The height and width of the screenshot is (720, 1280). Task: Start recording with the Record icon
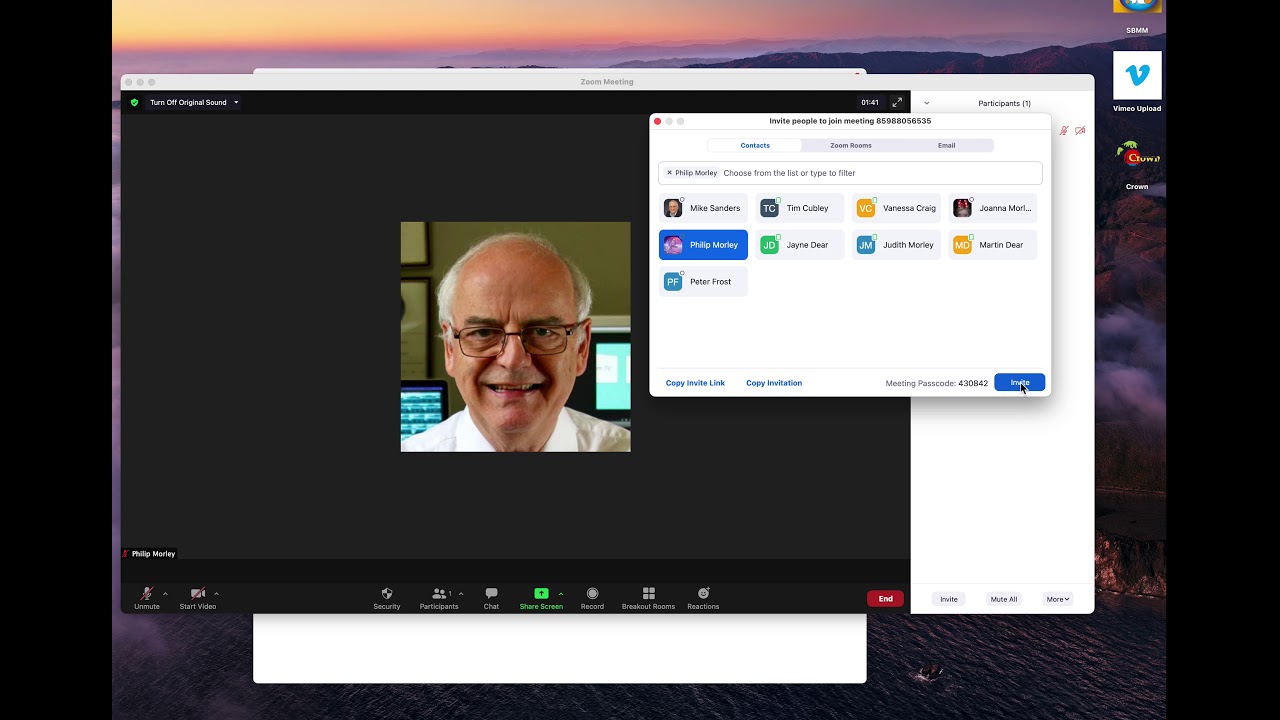592,594
